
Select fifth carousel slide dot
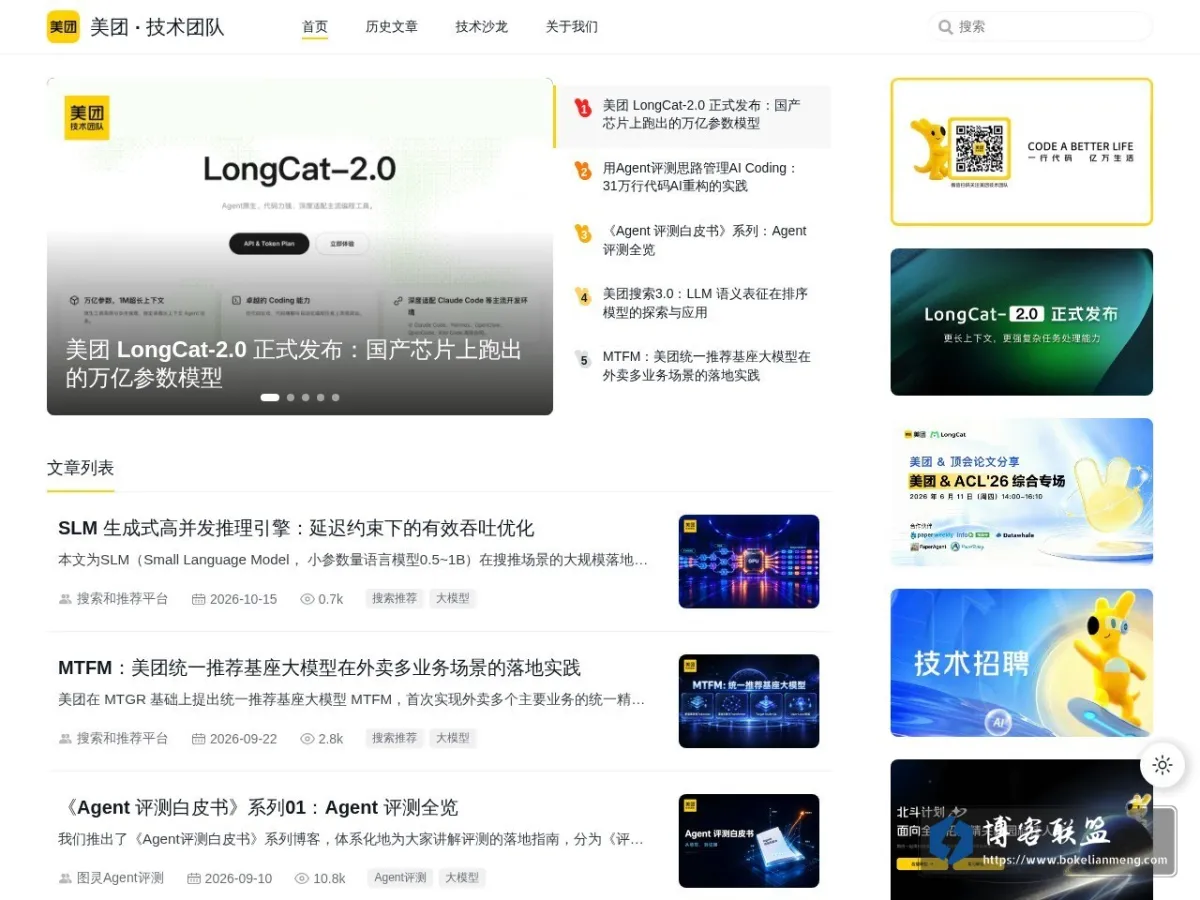coord(335,397)
